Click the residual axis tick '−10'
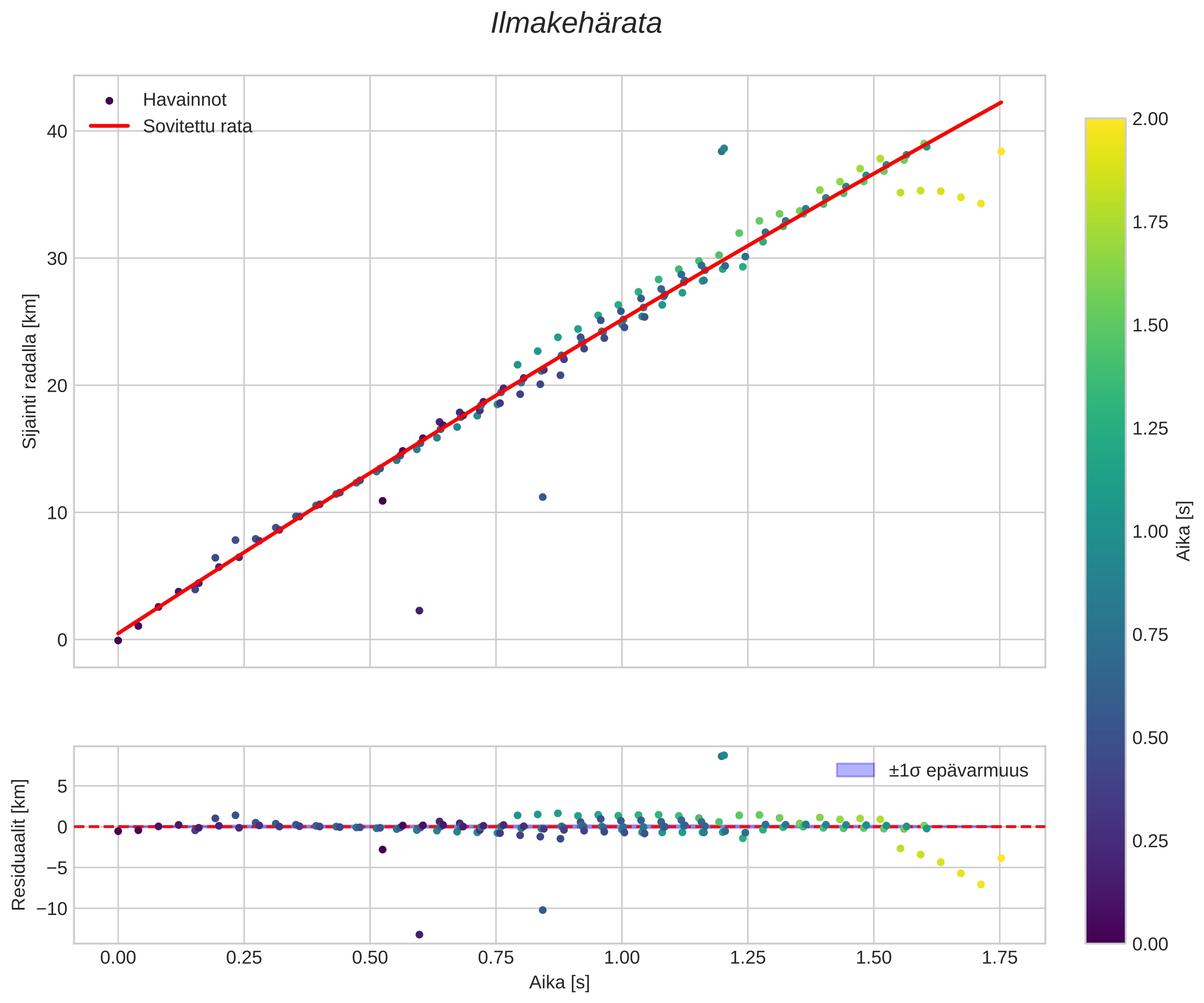 [52, 909]
